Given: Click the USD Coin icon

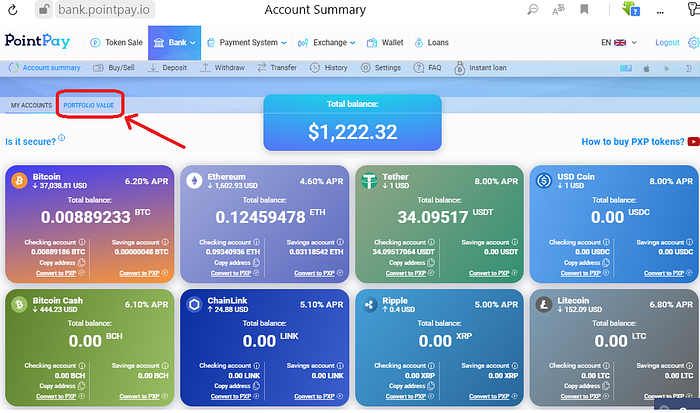Looking at the screenshot, I should click(544, 181).
